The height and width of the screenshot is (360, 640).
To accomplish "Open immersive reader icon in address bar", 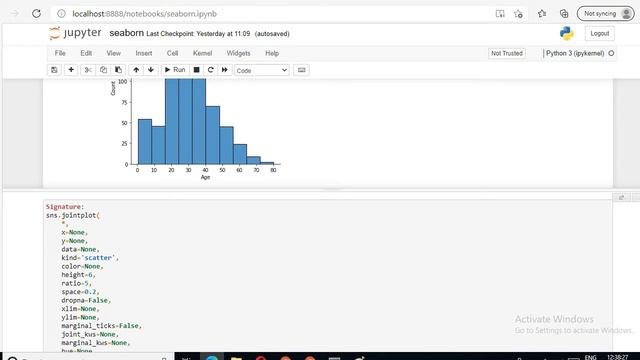I will [500, 14].
